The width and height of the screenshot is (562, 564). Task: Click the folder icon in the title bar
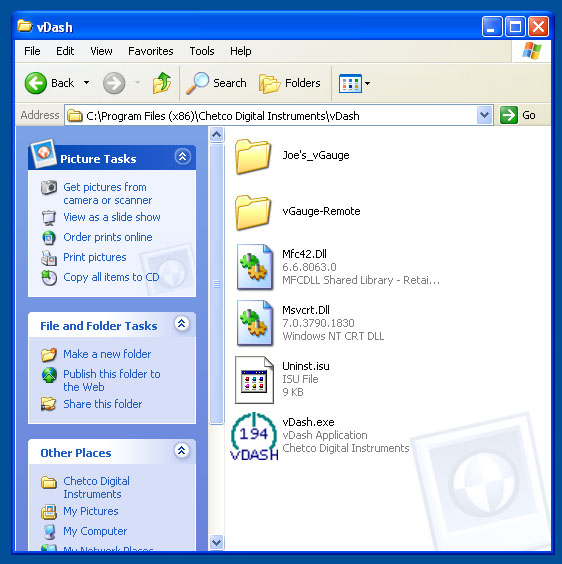[24, 26]
